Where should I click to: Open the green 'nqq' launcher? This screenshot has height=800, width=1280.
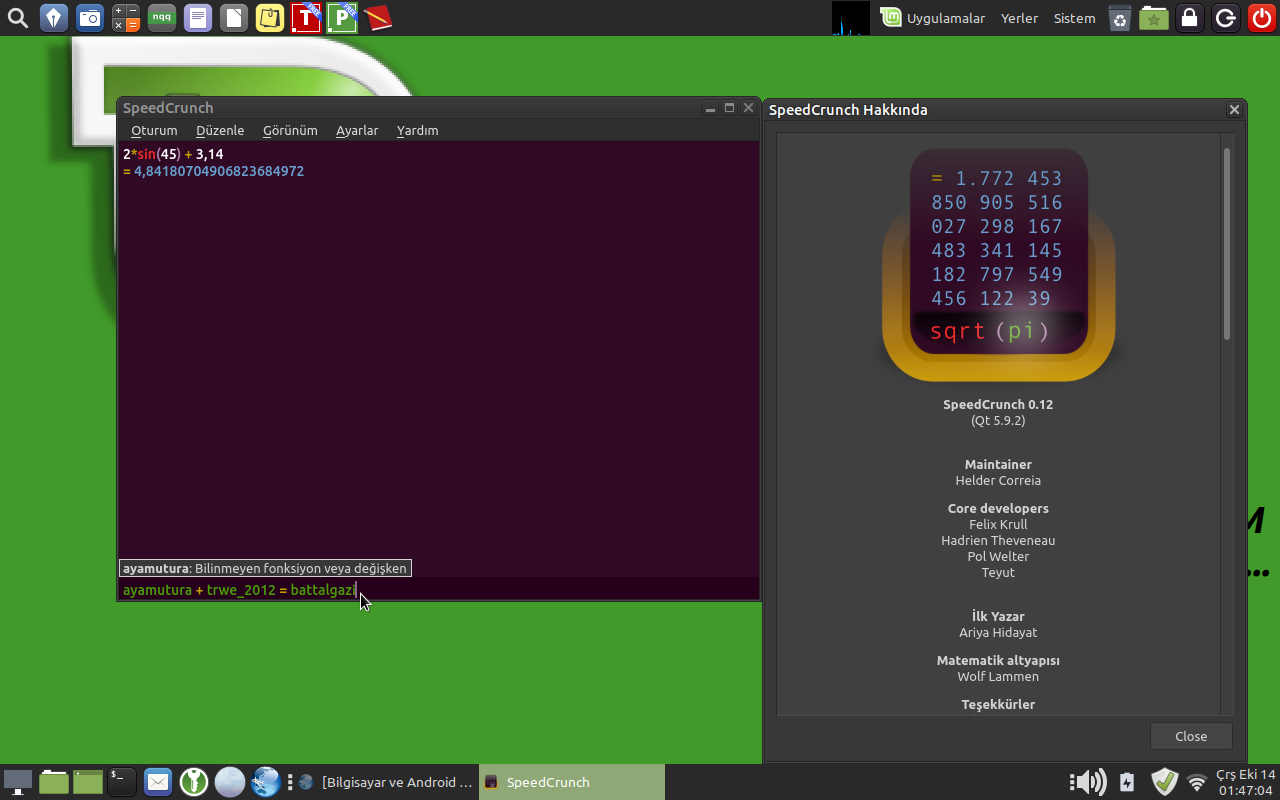click(x=162, y=18)
